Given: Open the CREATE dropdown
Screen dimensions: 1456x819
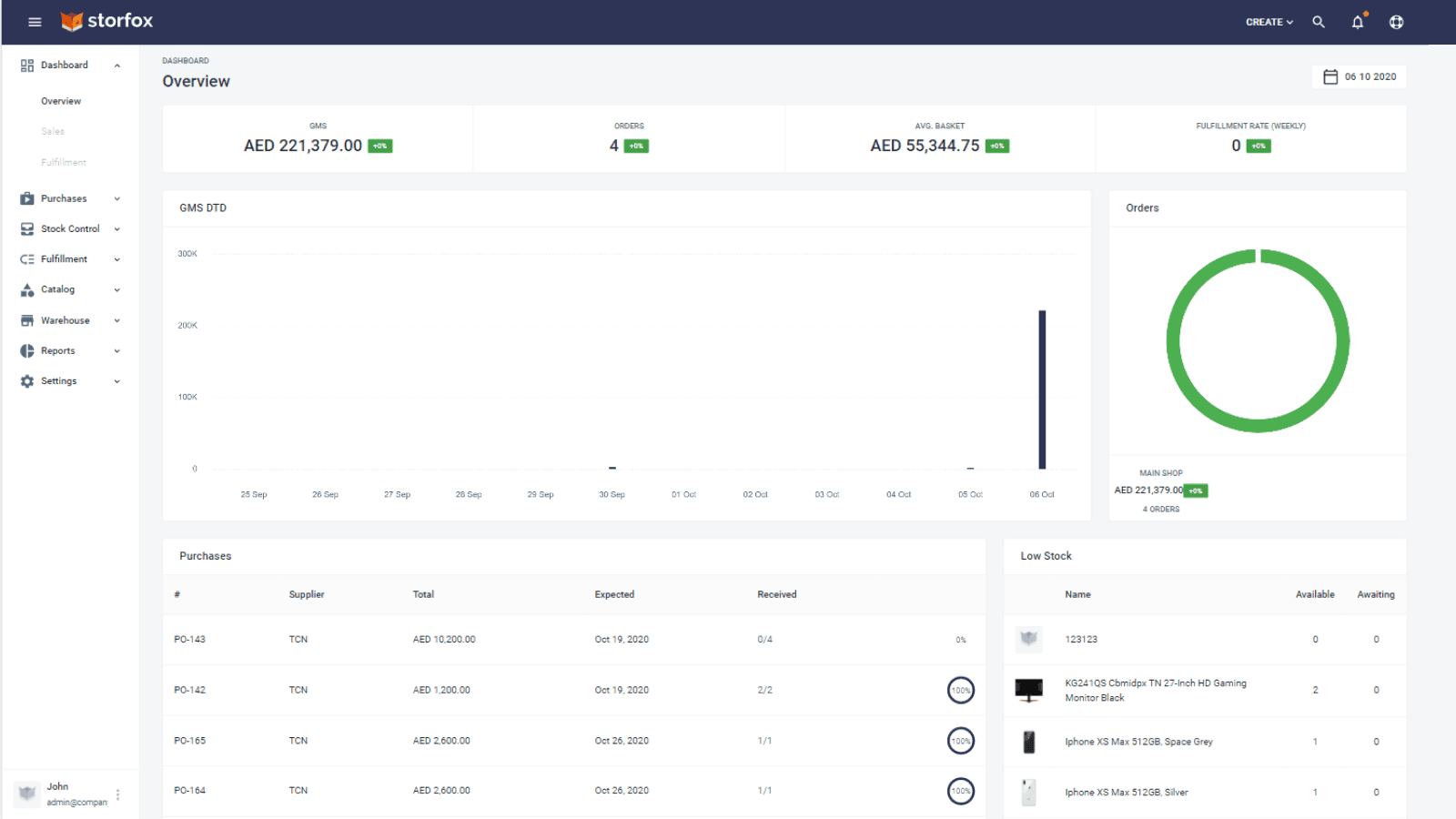Looking at the screenshot, I should click(1268, 22).
